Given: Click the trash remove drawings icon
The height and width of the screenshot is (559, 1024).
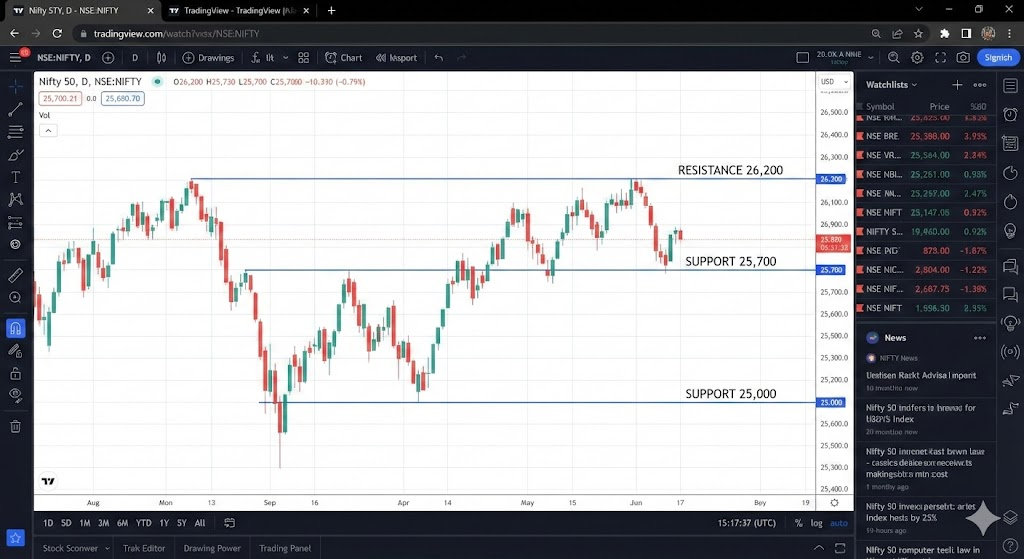Looking at the screenshot, I should tap(16, 426).
